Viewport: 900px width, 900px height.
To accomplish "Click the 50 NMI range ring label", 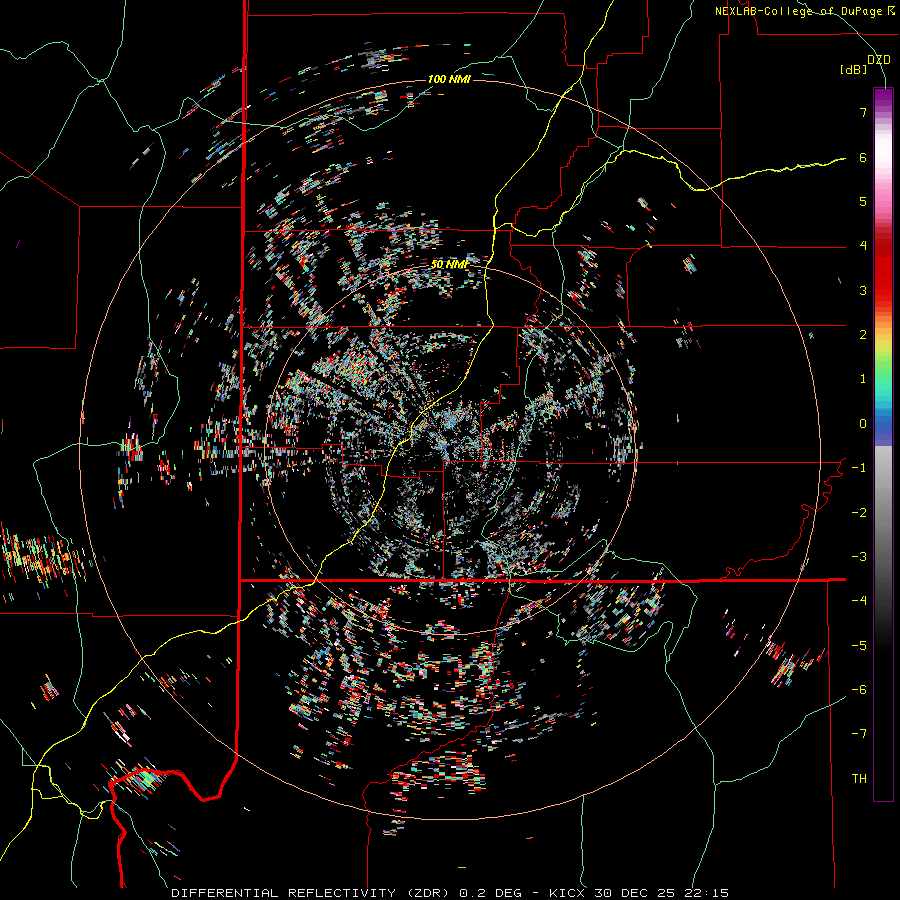I will pos(449,264).
